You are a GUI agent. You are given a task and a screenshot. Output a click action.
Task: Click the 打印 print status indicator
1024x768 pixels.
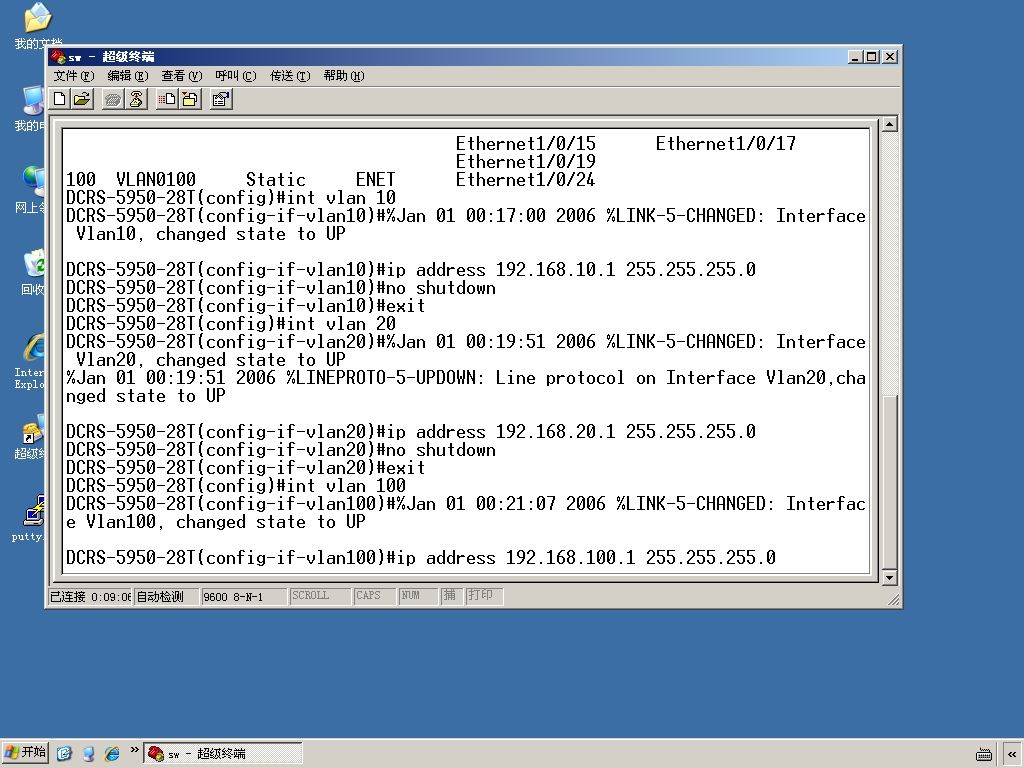(484, 596)
